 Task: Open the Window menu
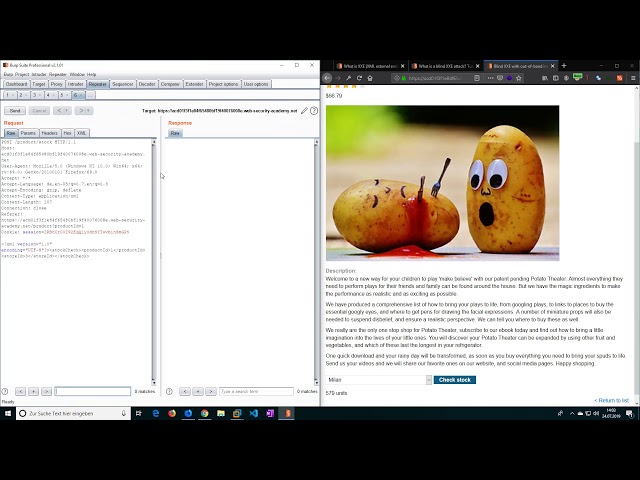pos(77,75)
